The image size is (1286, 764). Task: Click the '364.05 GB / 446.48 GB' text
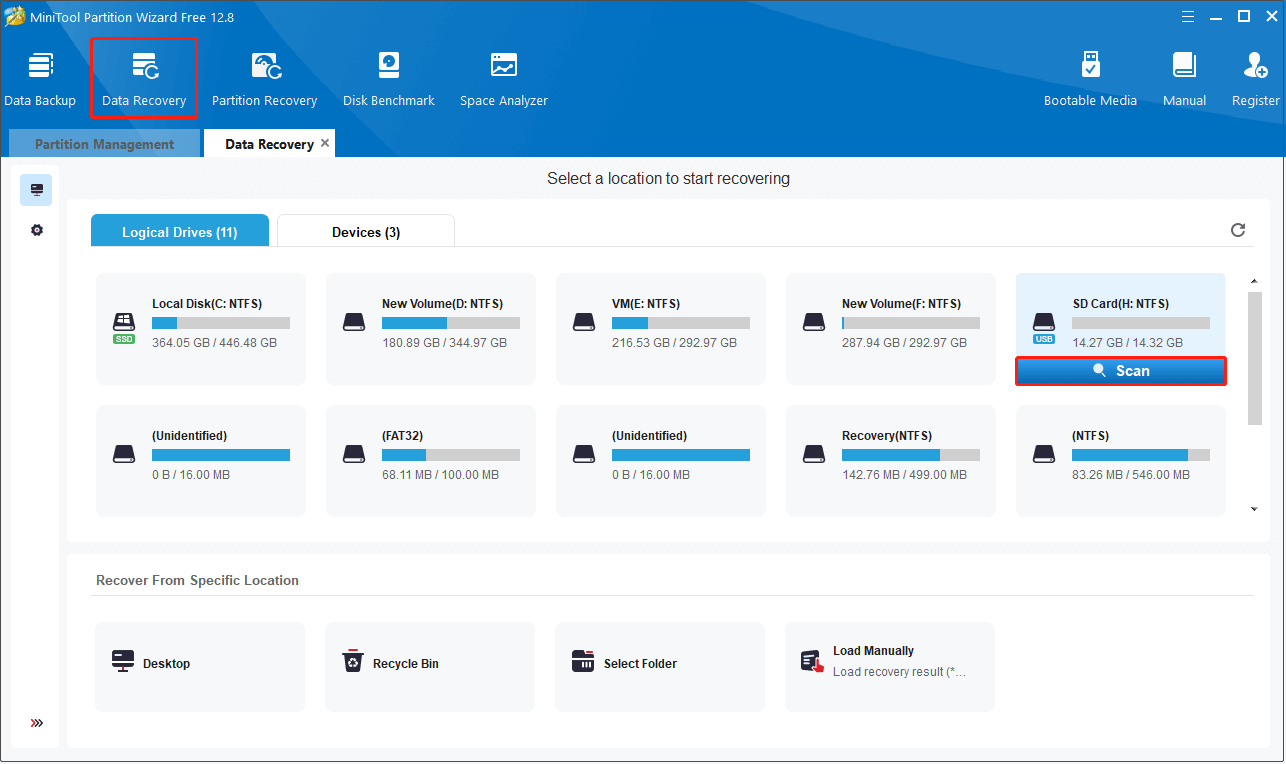click(214, 343)
